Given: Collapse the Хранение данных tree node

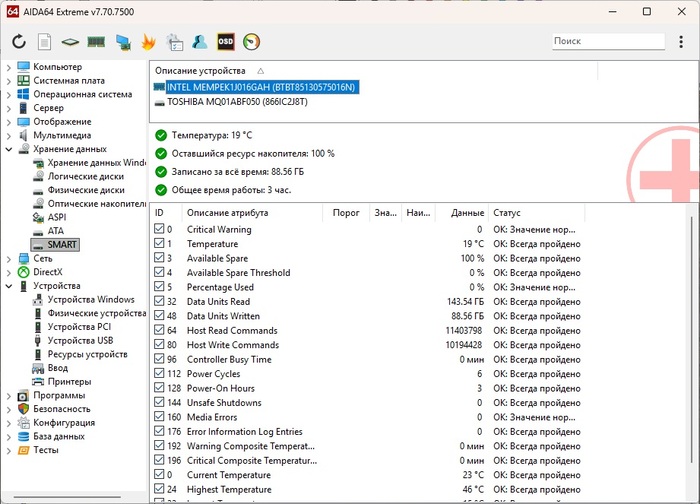Looking at the screenshot, I should (9, 149).
